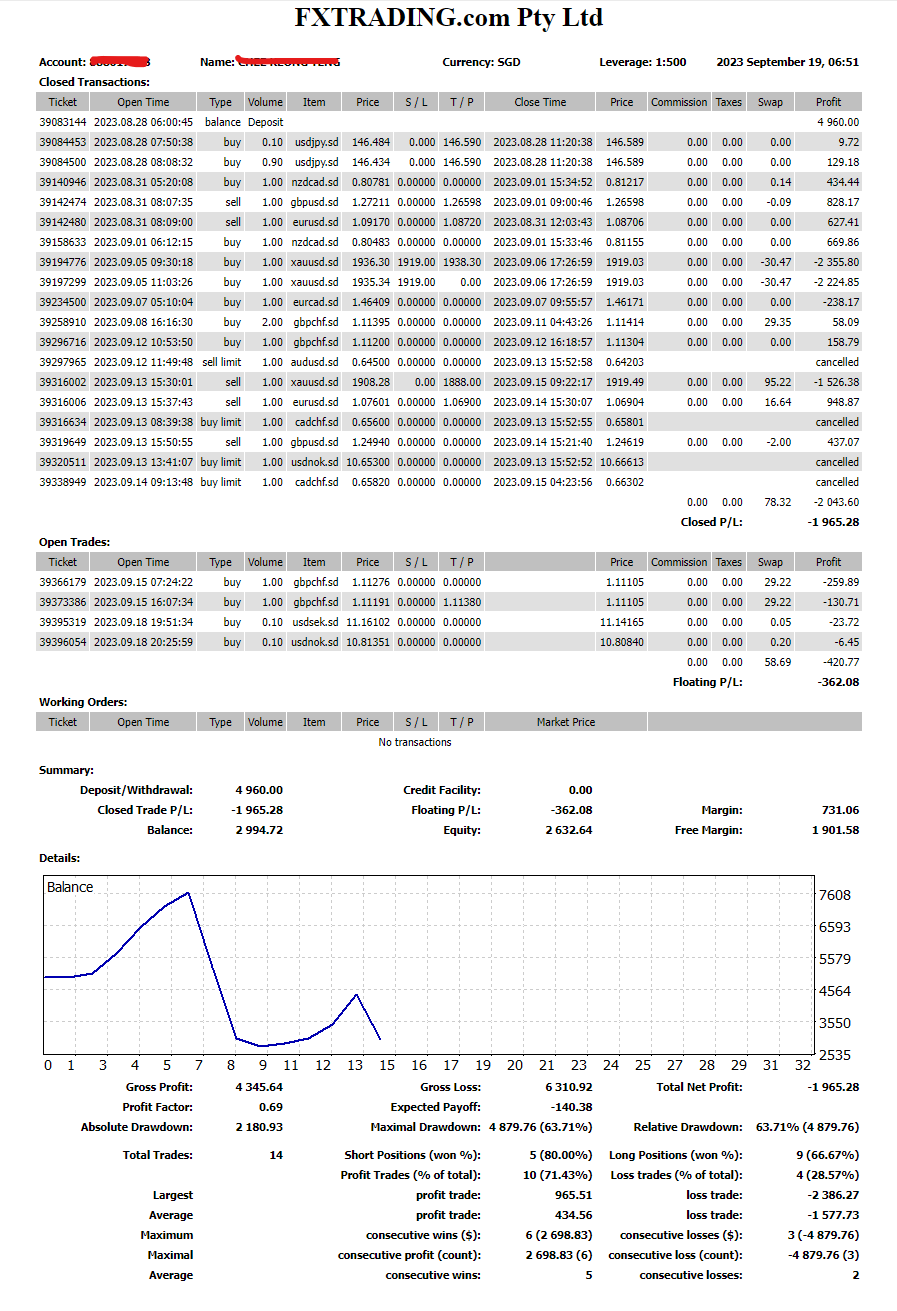Click the open trade loss -259.89
897x1311 pixels.
coord(841,582)
